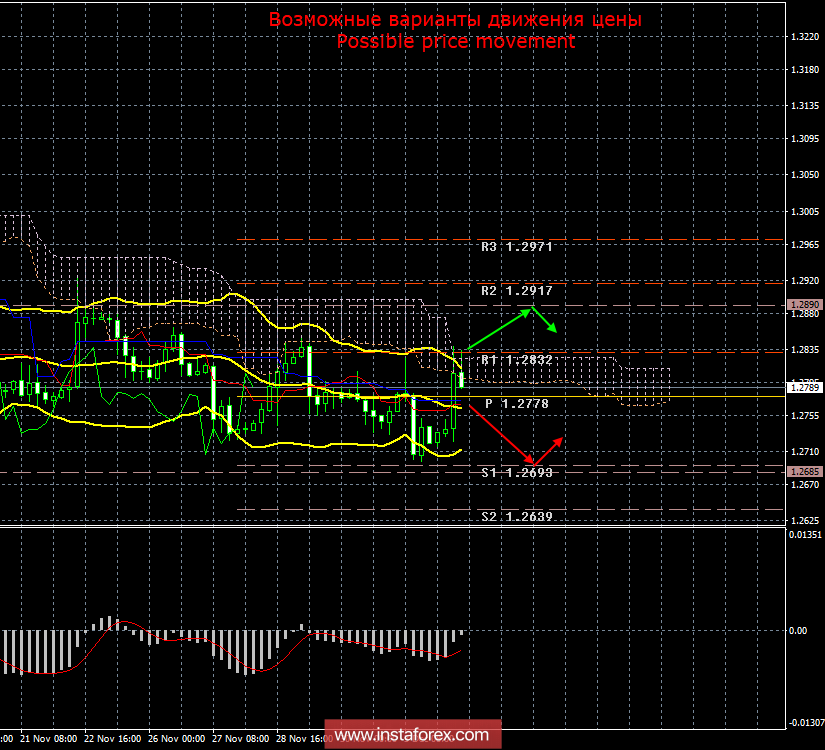Click the 1.2835 price axis value
This screenshot has height=750, width=825.
(805, 349)
